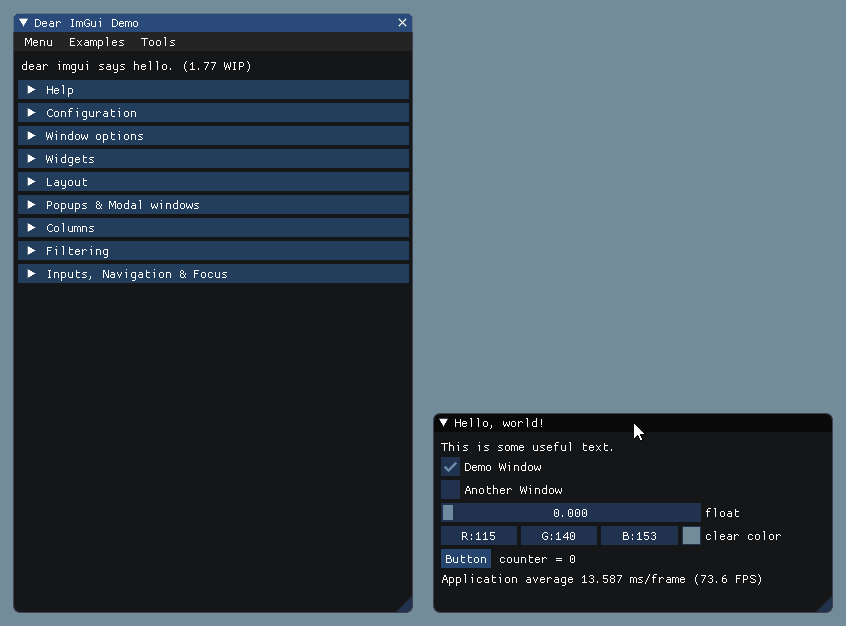846x626 pixels.
Task: Open the Tools menu
Action: click(x=157, y=42)
